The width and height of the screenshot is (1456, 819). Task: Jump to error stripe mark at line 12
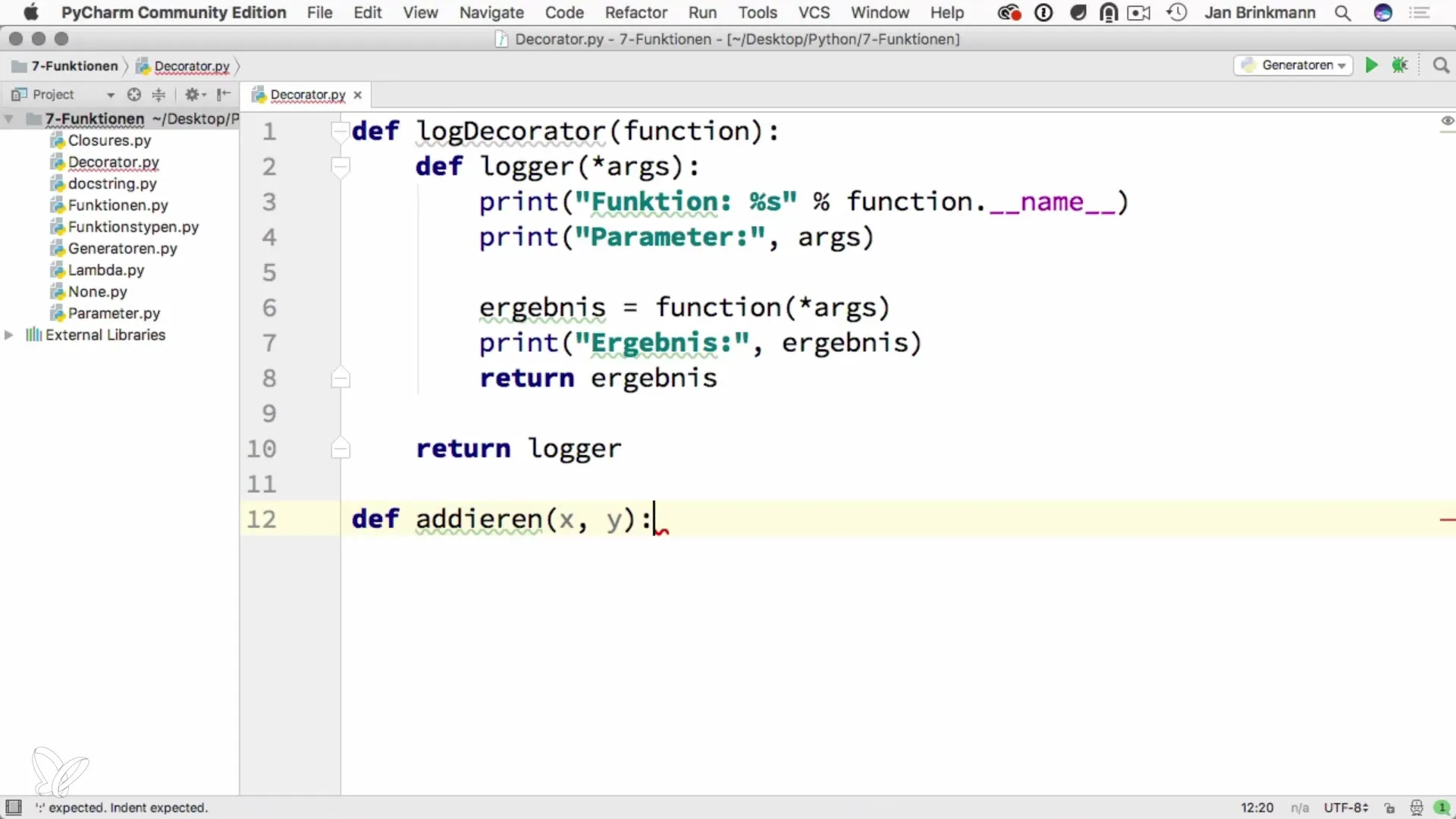pyautogui.click(x=1447, y=520)
